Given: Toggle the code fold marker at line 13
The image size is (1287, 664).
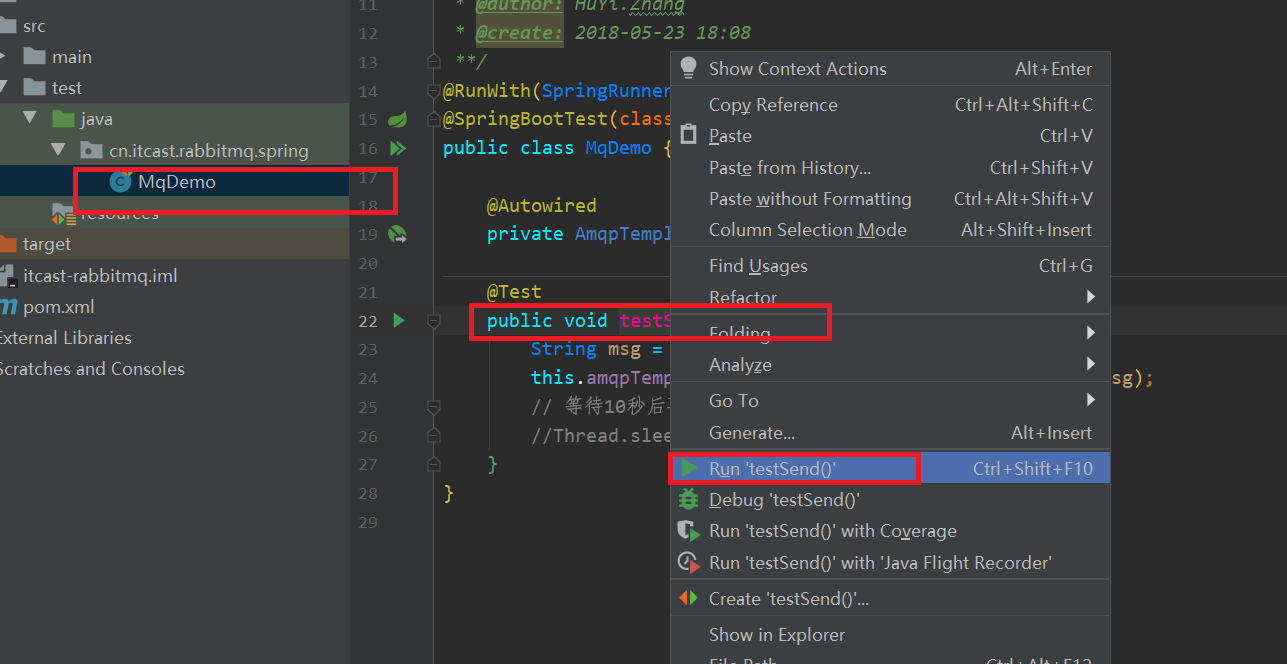Looking at the screenshot, I should click(433, 62).
